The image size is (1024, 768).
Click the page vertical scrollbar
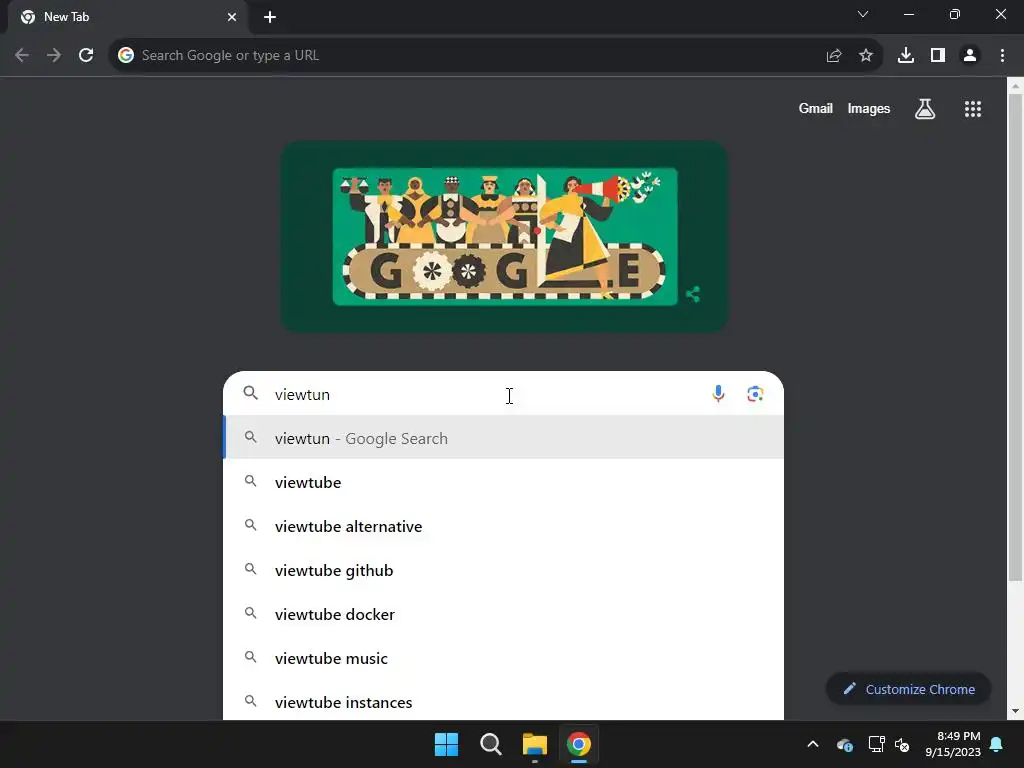(x=1015, y=337)
